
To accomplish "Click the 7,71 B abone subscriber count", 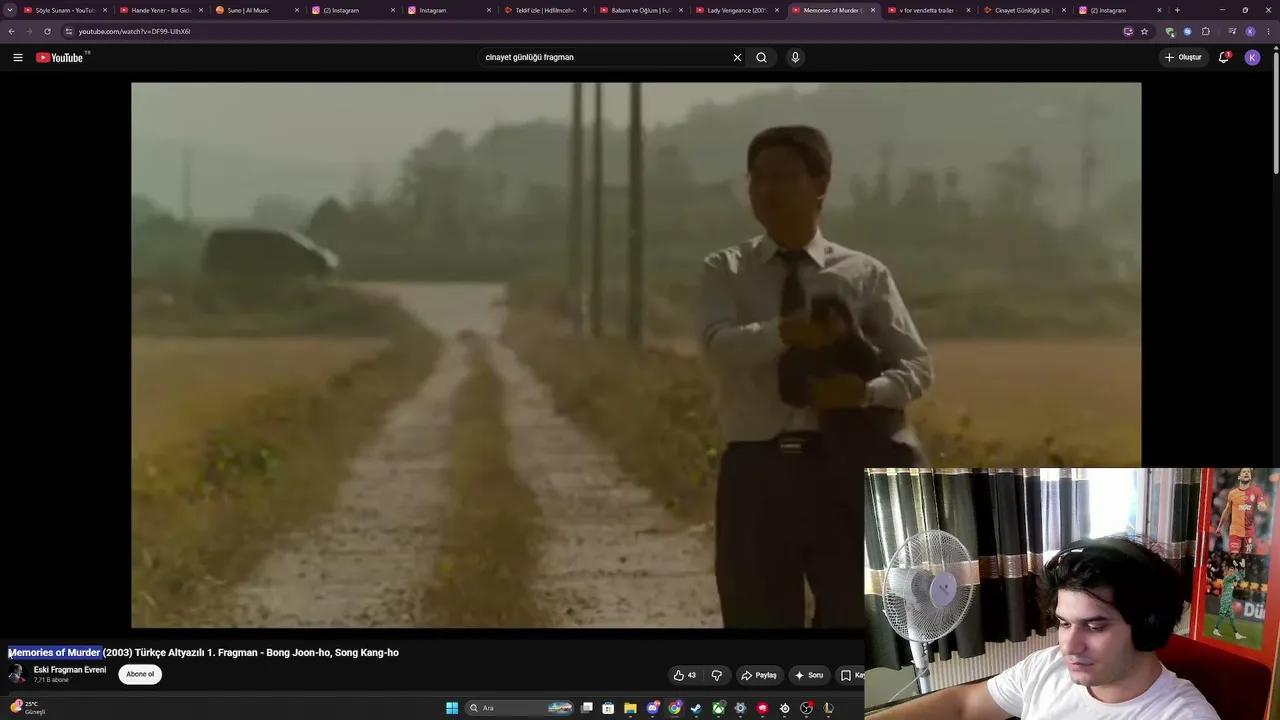I will [x=51, y=680].
